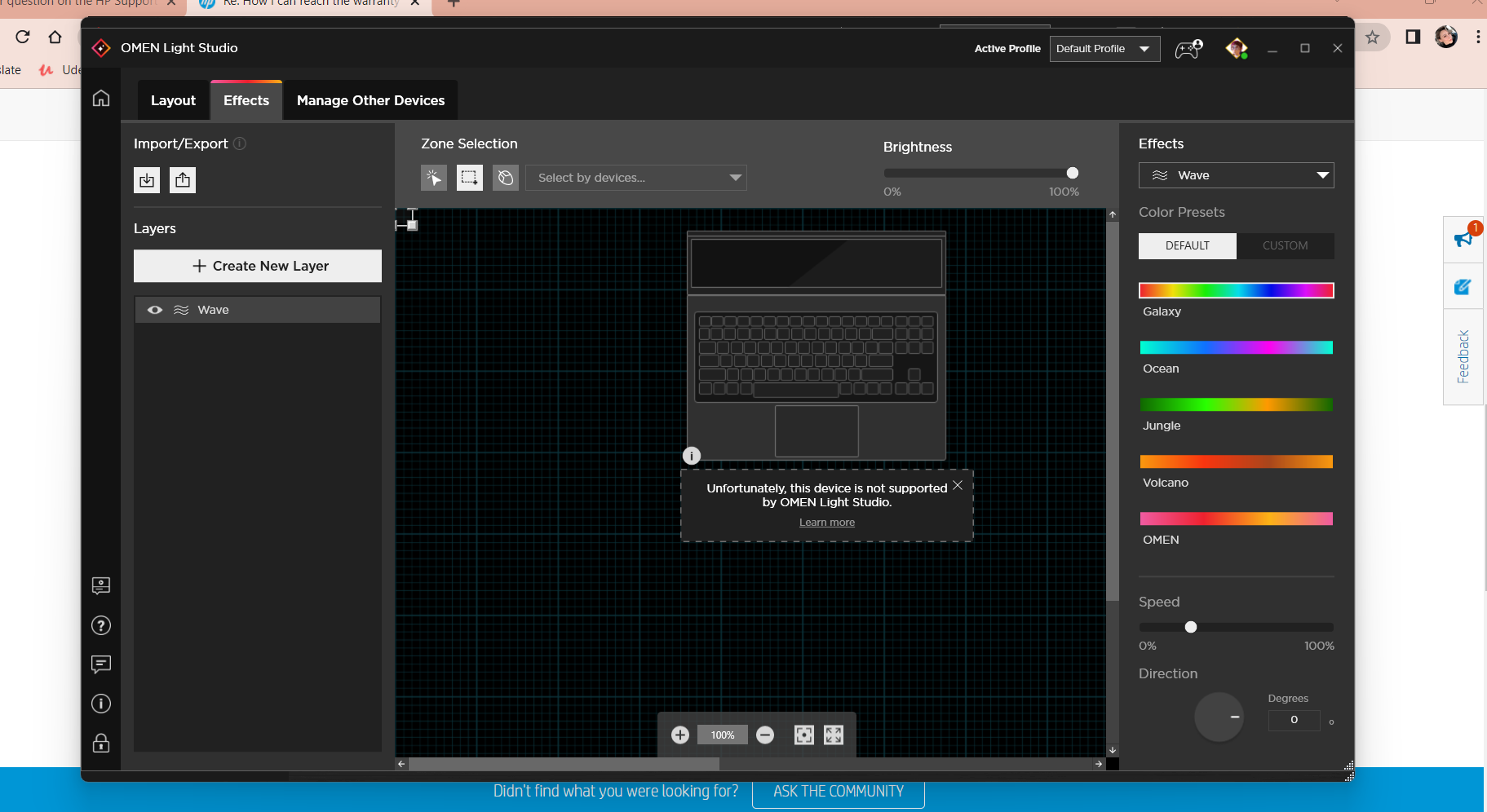Open the tutorial icon in left sidebar
This screenshot has width=1487, height=812.
point(101,585)
